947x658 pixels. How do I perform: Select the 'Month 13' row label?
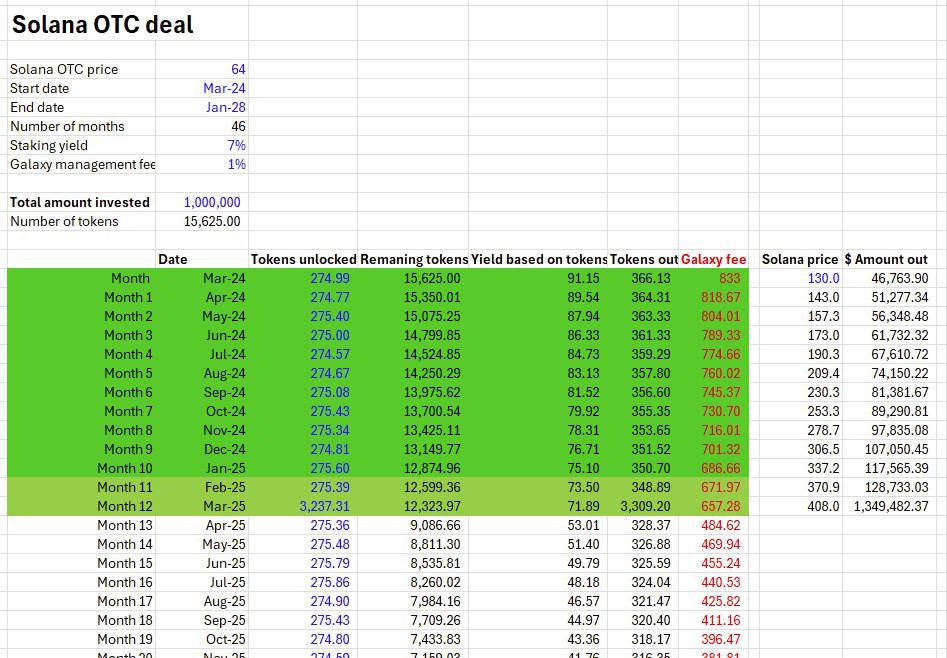124,526
